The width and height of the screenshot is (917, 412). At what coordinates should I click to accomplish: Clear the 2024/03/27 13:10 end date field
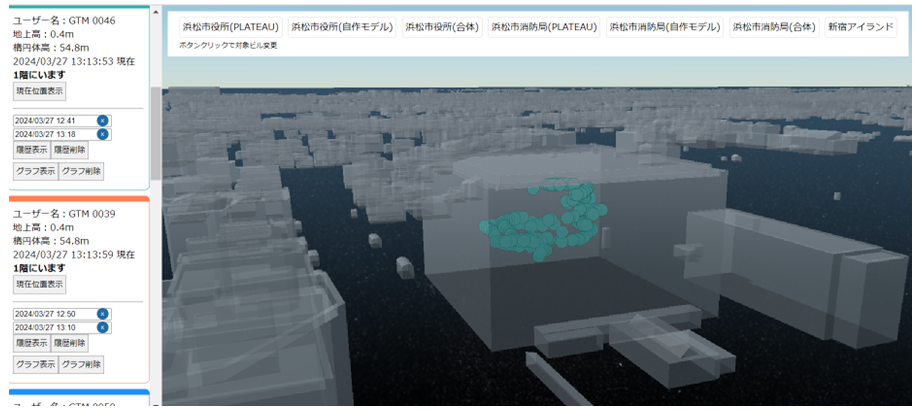click(x=102, y=328)
